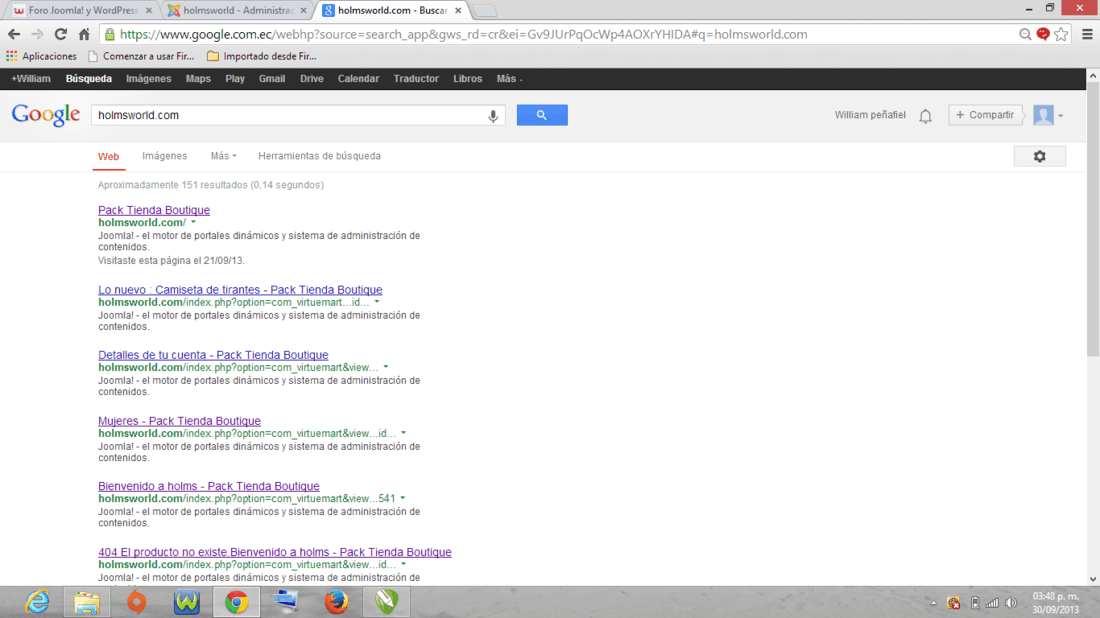1100x618 pixels.
Task: Open dropdown arrow for Camiseta de tirantes result
Action: pos(377,302)
